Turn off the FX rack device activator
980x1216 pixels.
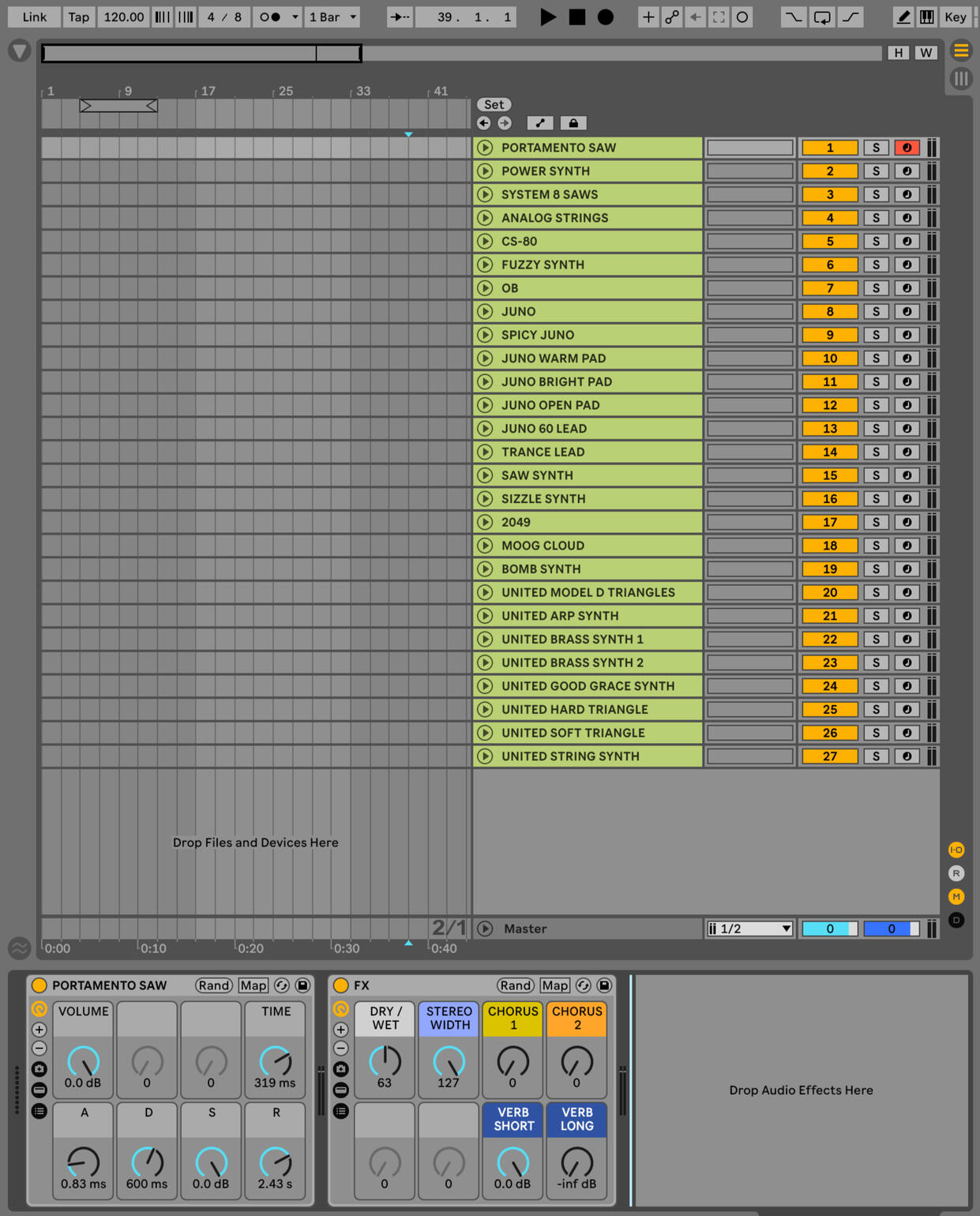click(341, 985)
